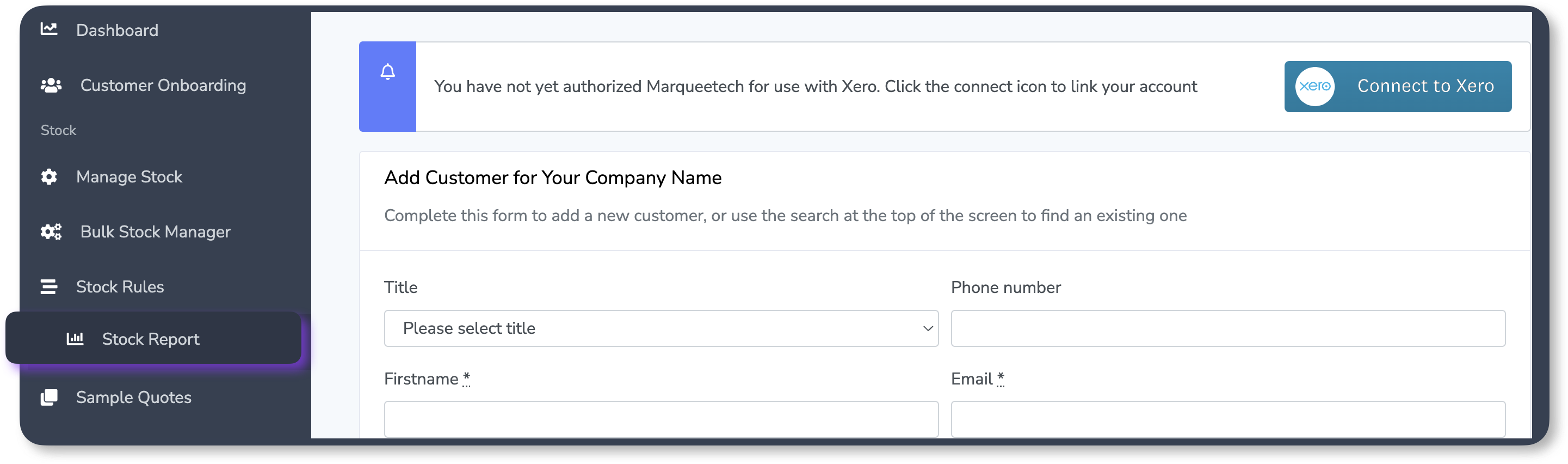
Task: Open the Title dropdown chevron
Action: tap(928, 328)
